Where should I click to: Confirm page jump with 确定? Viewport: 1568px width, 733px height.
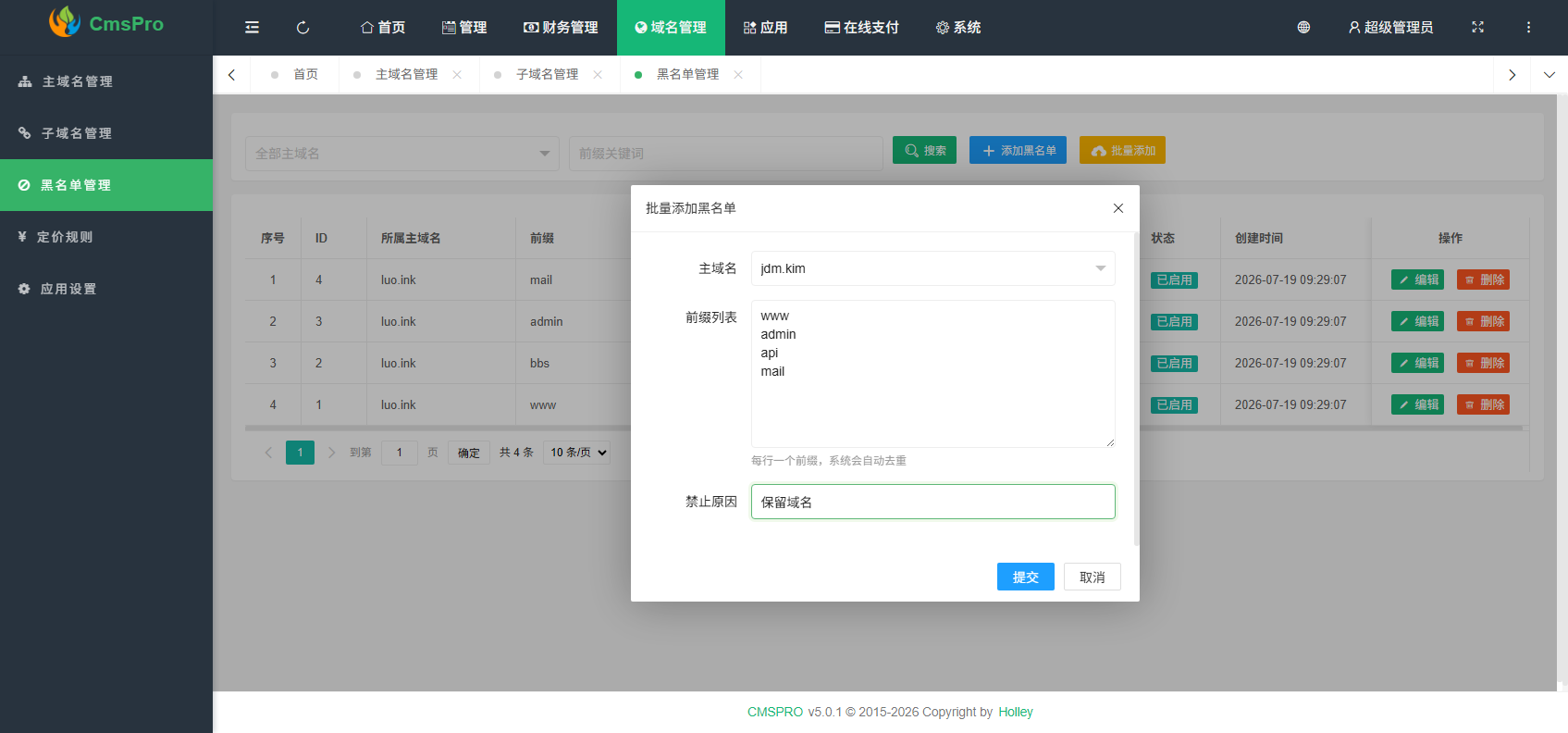click(469, 453)
